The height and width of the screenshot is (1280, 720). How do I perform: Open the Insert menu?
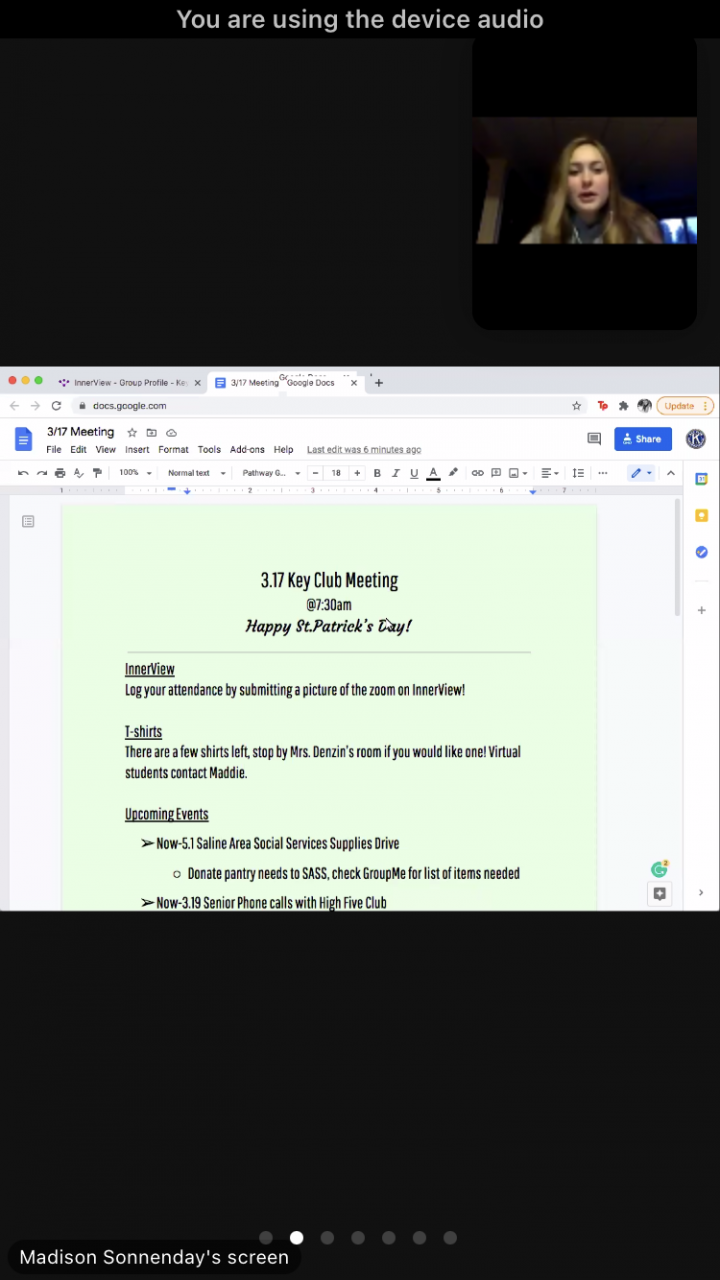coord(137,450)
